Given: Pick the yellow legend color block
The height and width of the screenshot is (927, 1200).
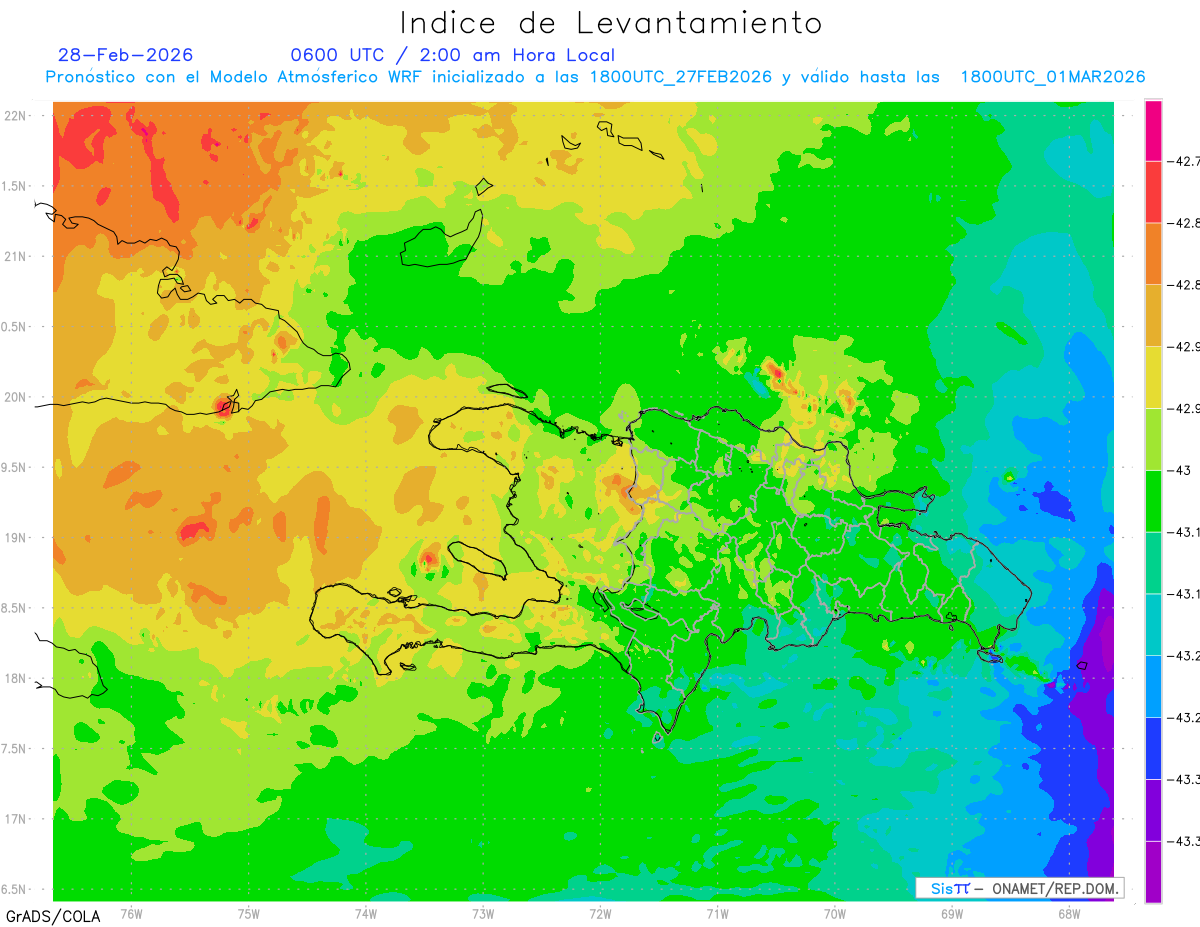Looking at the screenshot, I should coord(1153,377).
